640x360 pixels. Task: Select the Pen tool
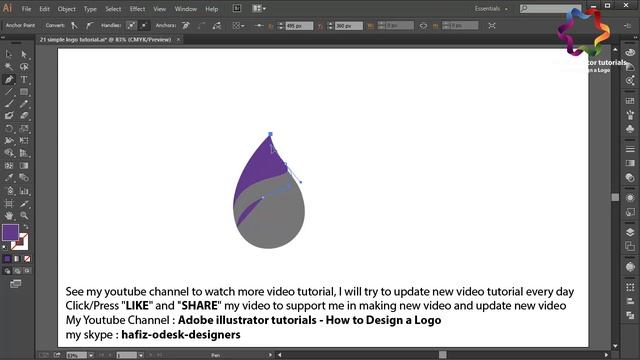pyautogui.click(x=9, y=79)
